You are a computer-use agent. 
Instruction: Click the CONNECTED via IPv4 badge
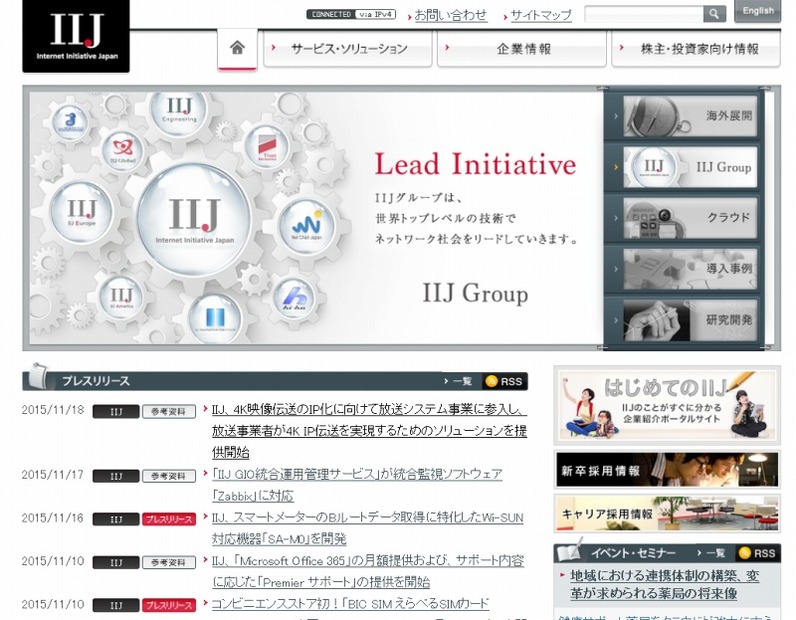(x=351, y=14)
